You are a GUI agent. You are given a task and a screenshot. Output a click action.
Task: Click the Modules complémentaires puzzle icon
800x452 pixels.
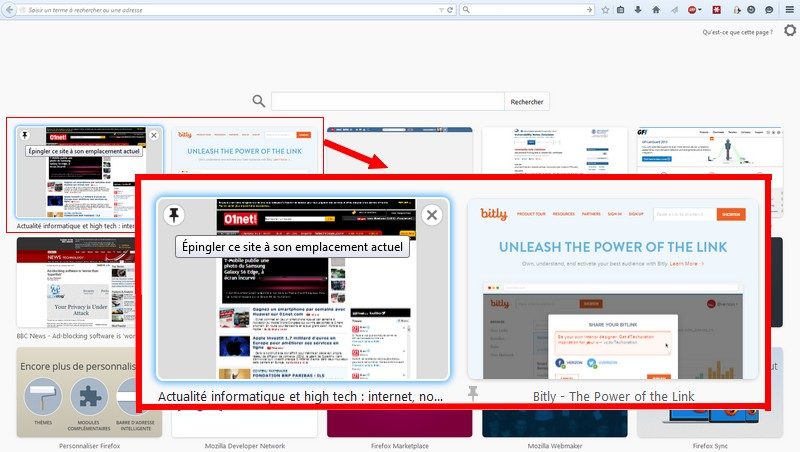click(x=89, y=396)
